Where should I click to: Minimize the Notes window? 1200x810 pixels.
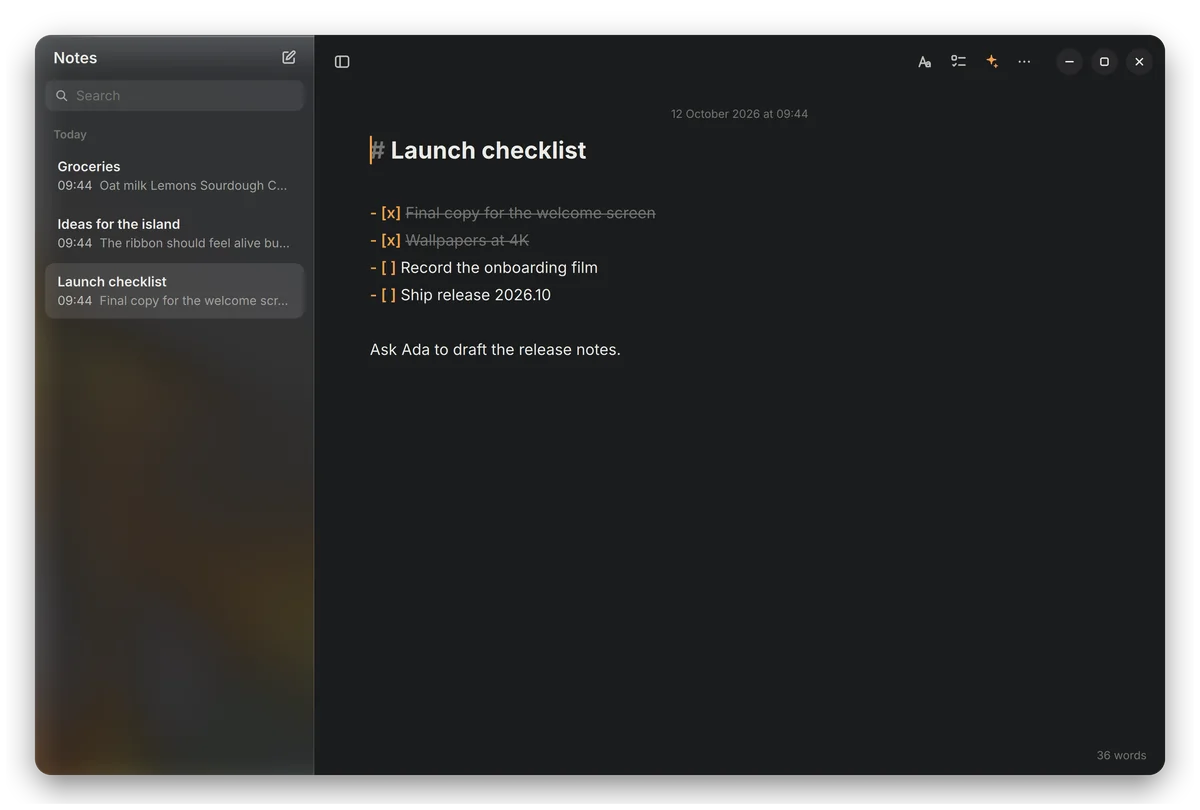(1069, 62)
